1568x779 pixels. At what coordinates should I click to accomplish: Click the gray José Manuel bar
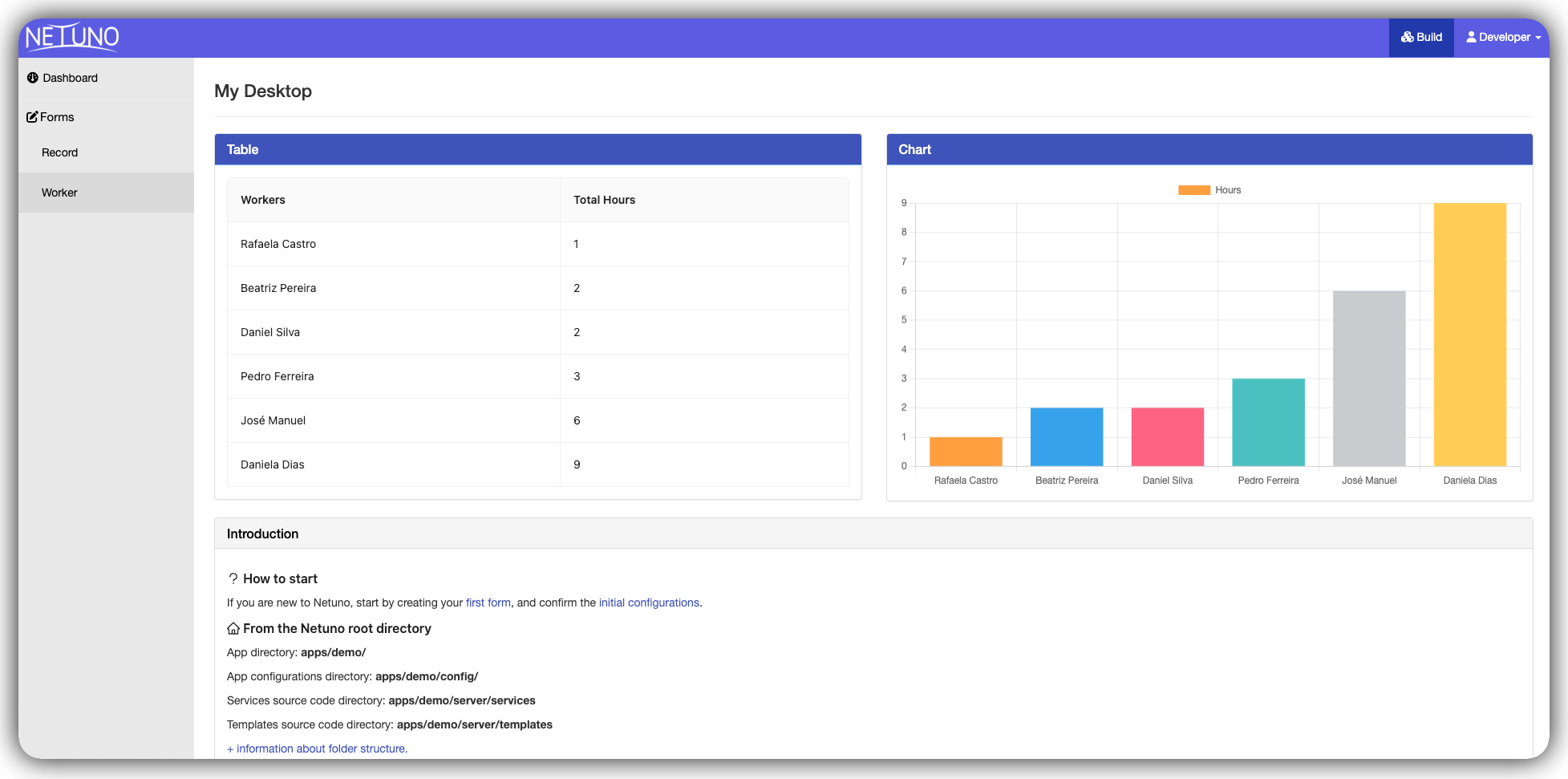click(1368, 378)
